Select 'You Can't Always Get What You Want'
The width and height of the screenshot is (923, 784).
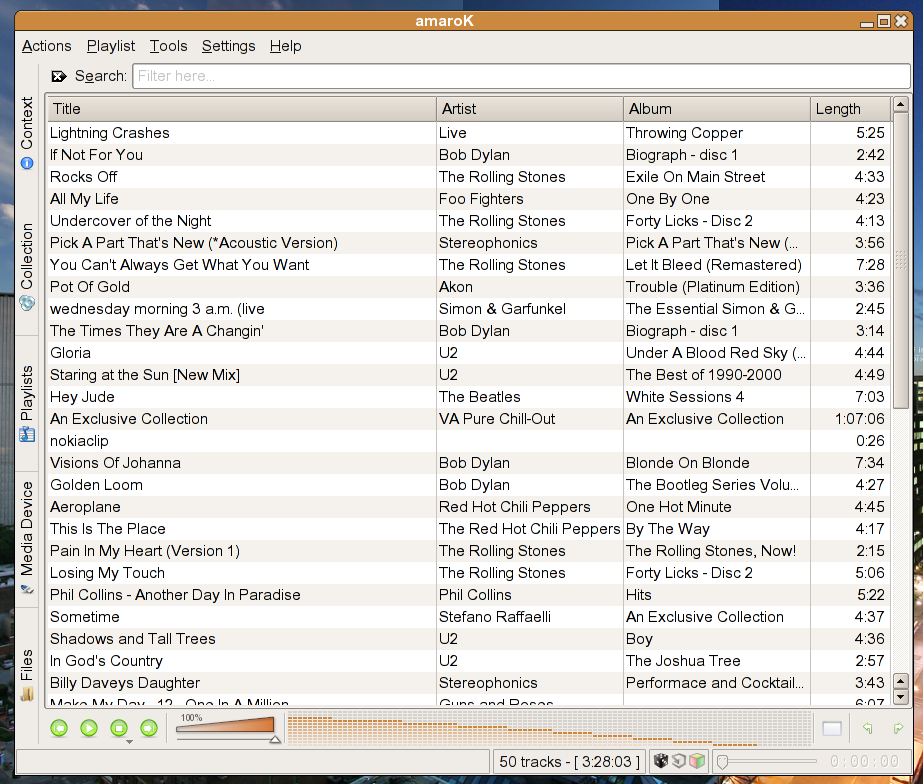[x=469, y=265]
